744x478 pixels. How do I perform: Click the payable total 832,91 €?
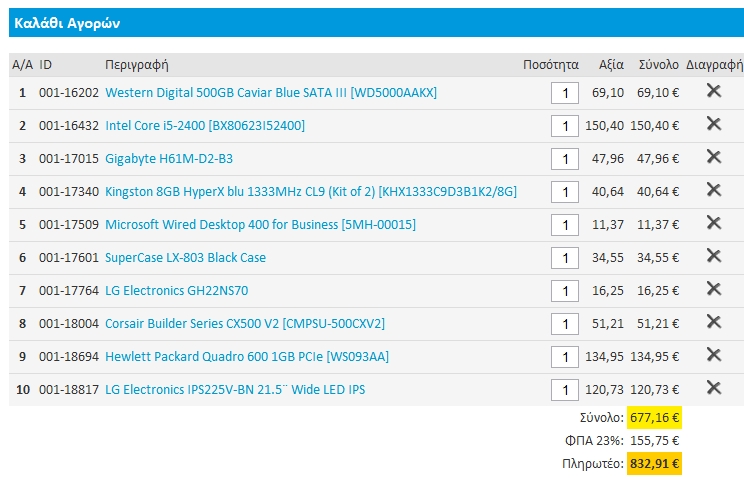pos(654,463)
